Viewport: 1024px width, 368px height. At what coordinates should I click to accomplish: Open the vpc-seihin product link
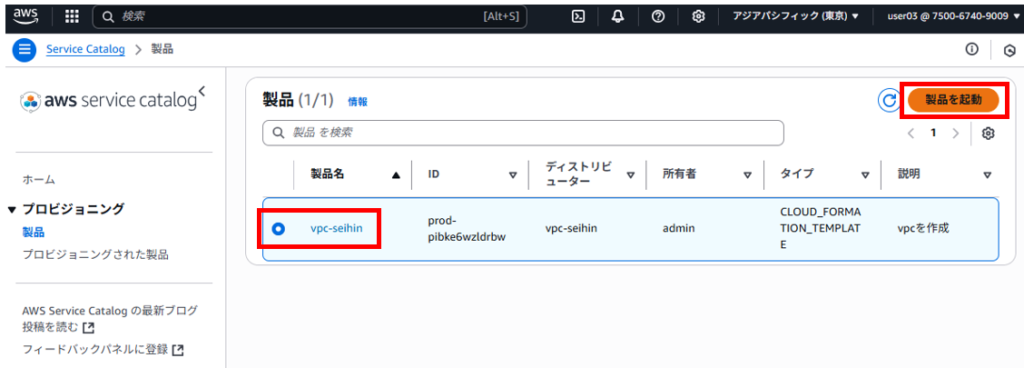click(x=336, y=228)
